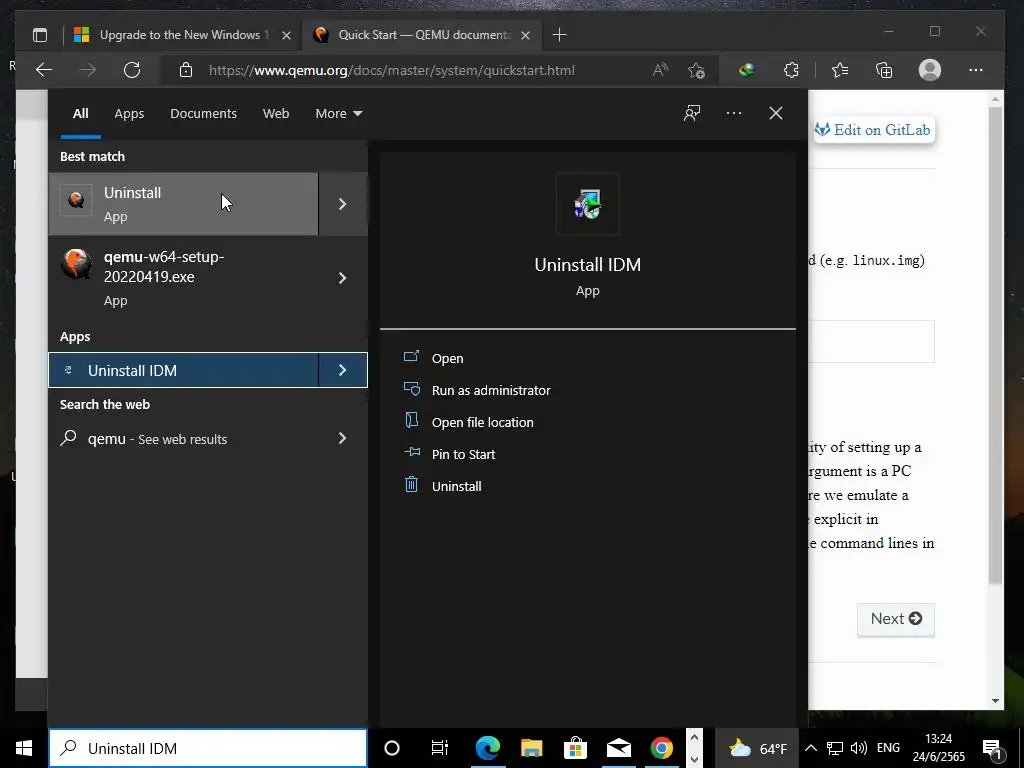1024x768 pixels.
Task: Open Google Chrome from the taskbar
Action: tap(662, 748)
